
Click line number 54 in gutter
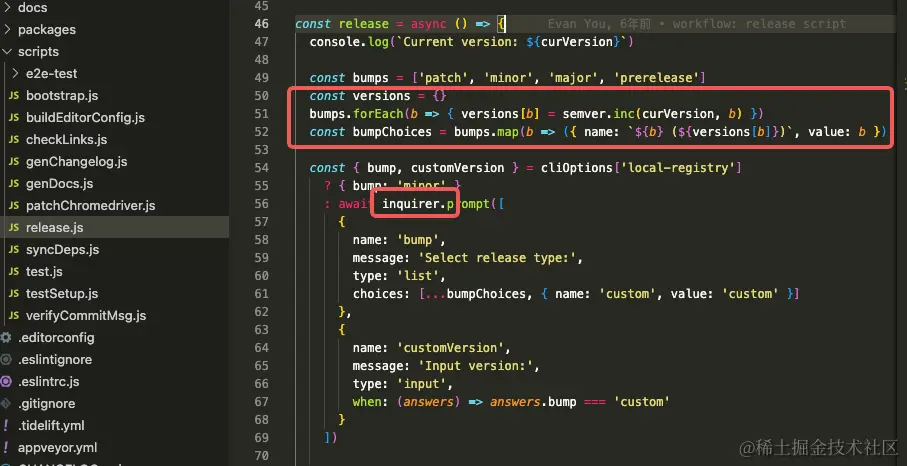[x=261, y=168]
